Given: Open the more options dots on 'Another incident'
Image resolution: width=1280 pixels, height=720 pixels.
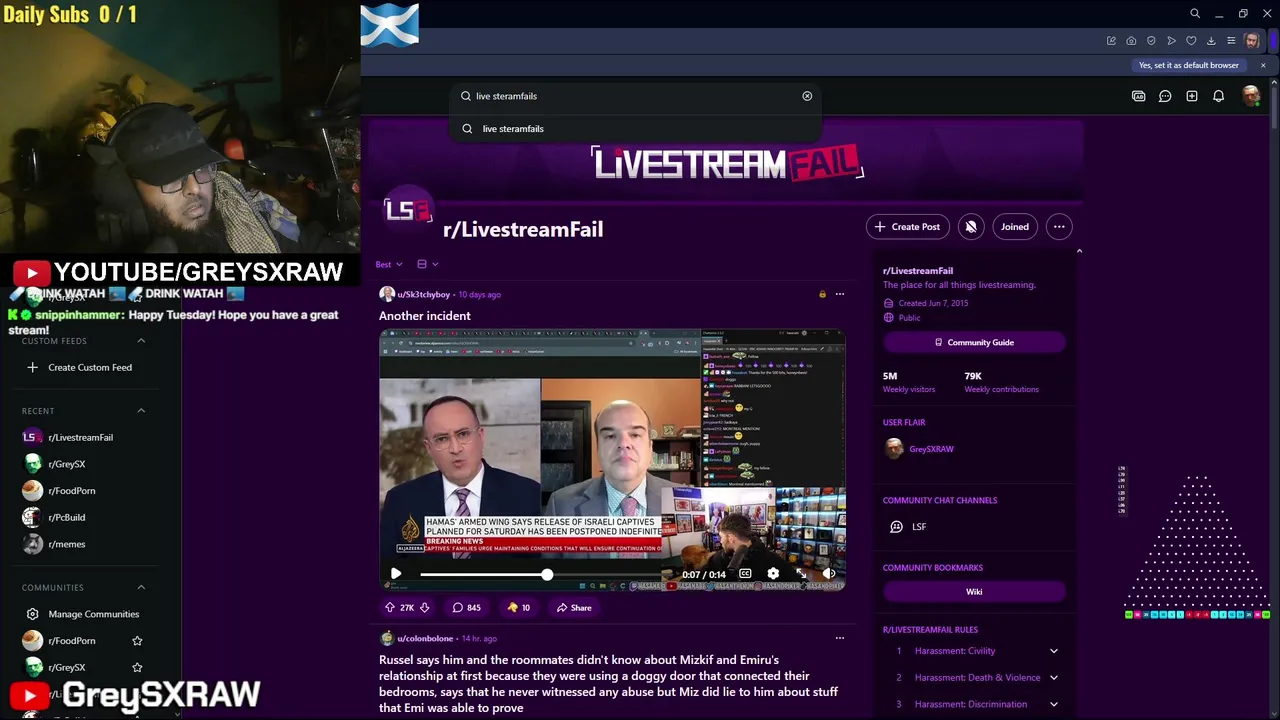Looking at the screenshot, I should point(839,294).
